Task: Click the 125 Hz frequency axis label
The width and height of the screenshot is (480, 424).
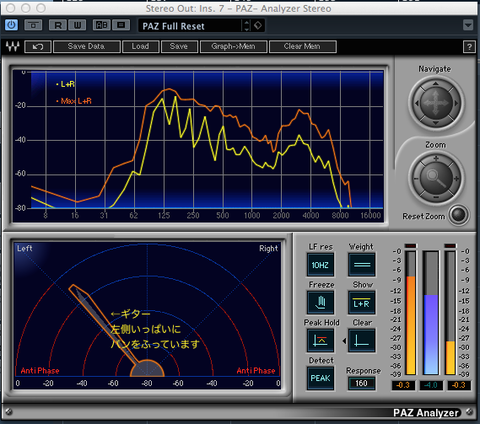Action: pyautogui.click(x=164, y=216)
